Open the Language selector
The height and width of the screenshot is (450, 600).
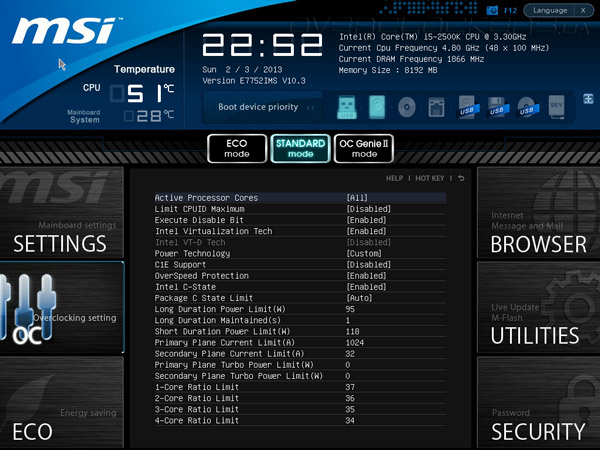point(550,10)
